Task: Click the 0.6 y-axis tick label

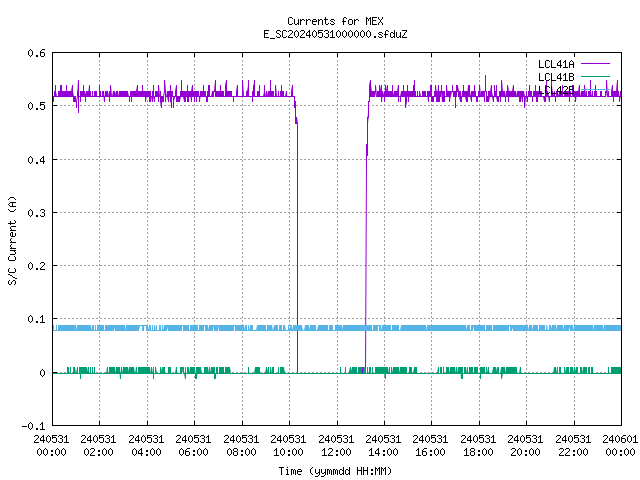Action: click(x=37, y=53)
